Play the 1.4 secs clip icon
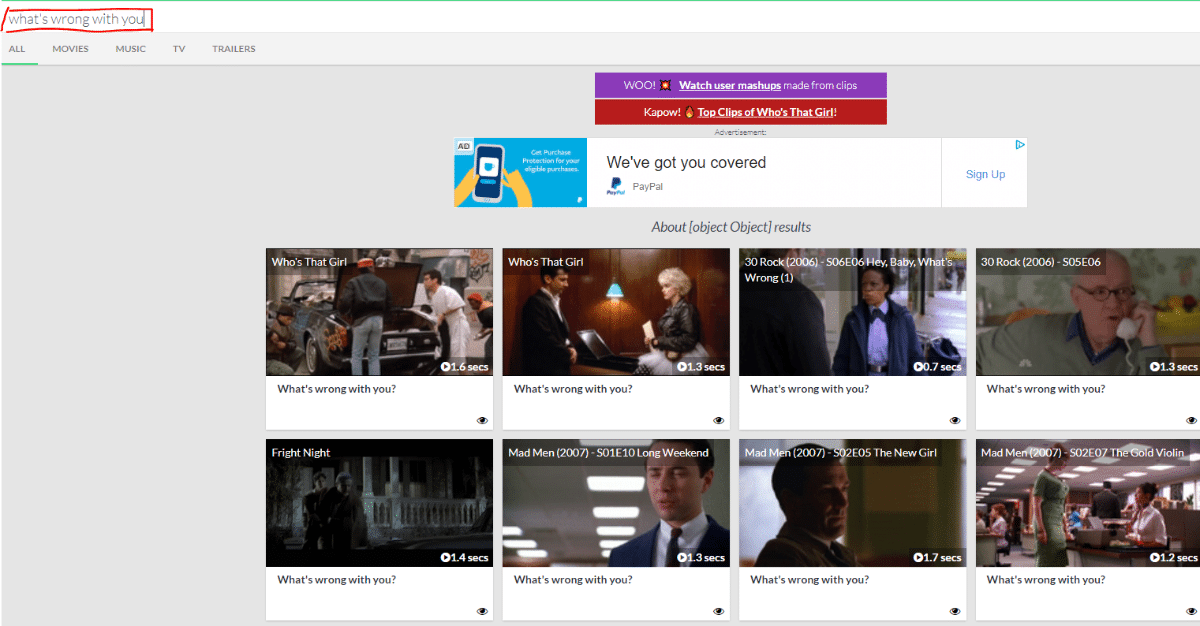 (x=445, y=558)
